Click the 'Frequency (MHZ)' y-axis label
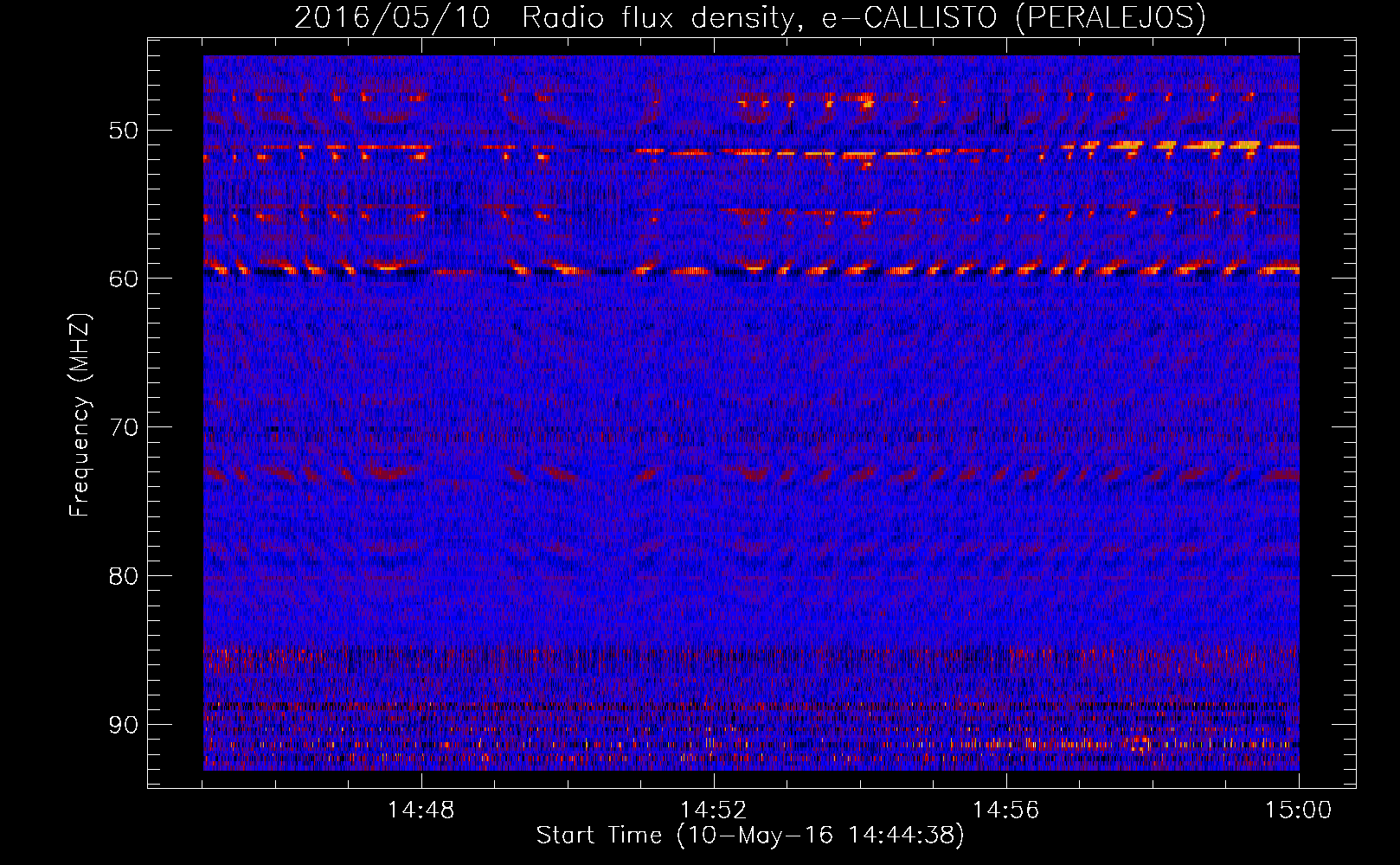Image resolution: width=1400 pixels, height=865 pixels. (x=80, y=415)
